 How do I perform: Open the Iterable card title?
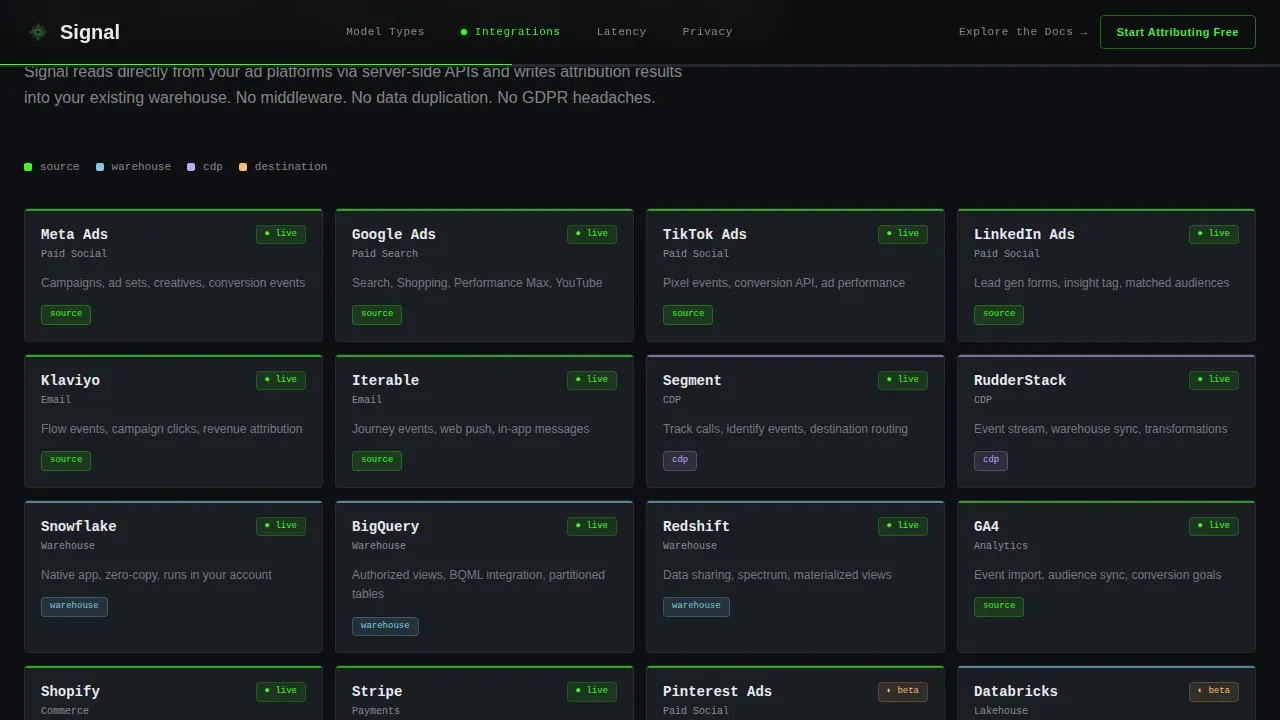click(385, 380)
